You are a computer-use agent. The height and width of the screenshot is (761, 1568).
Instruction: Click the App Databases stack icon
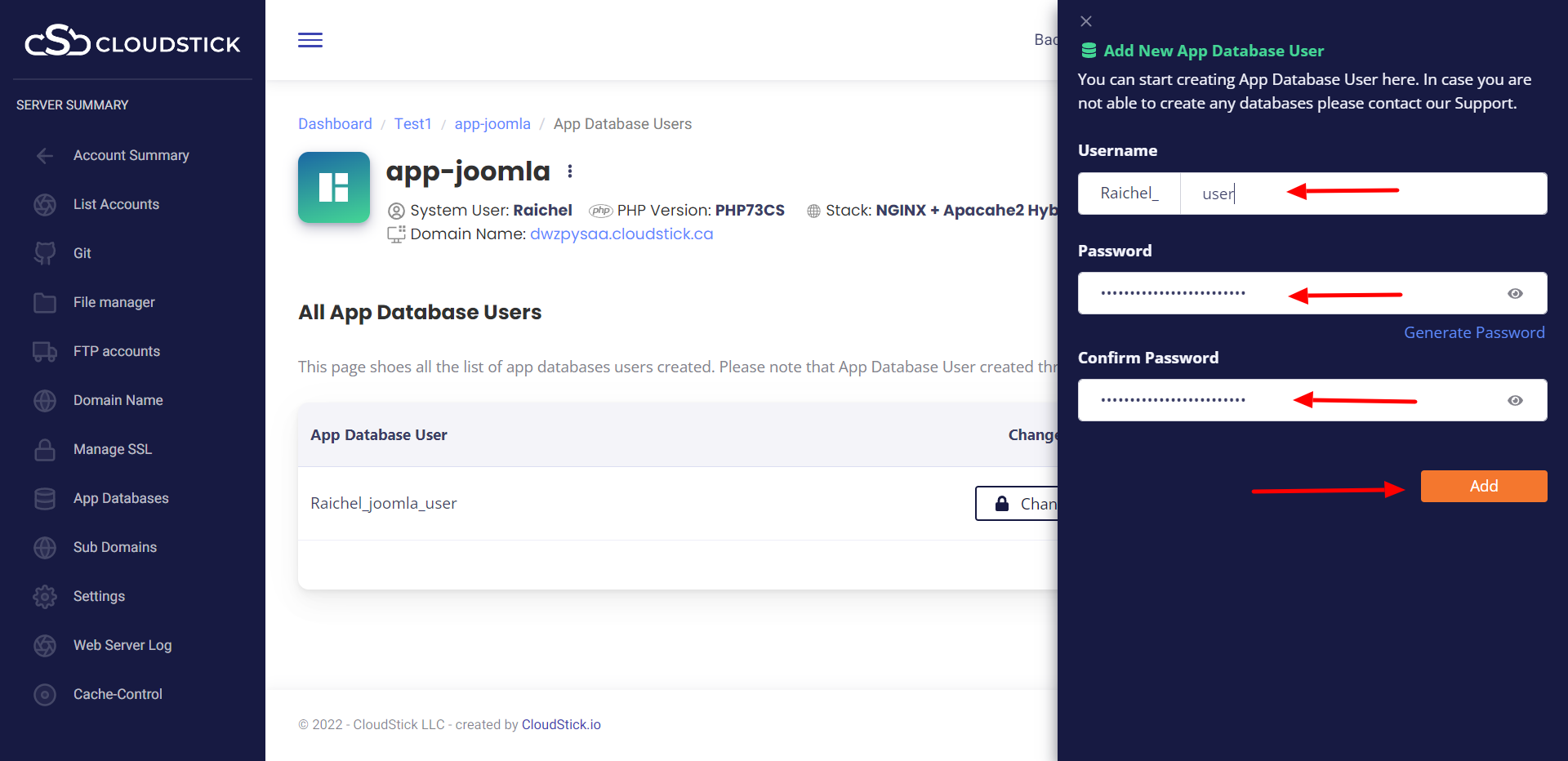pyautogui.click(x=45, y=499)
